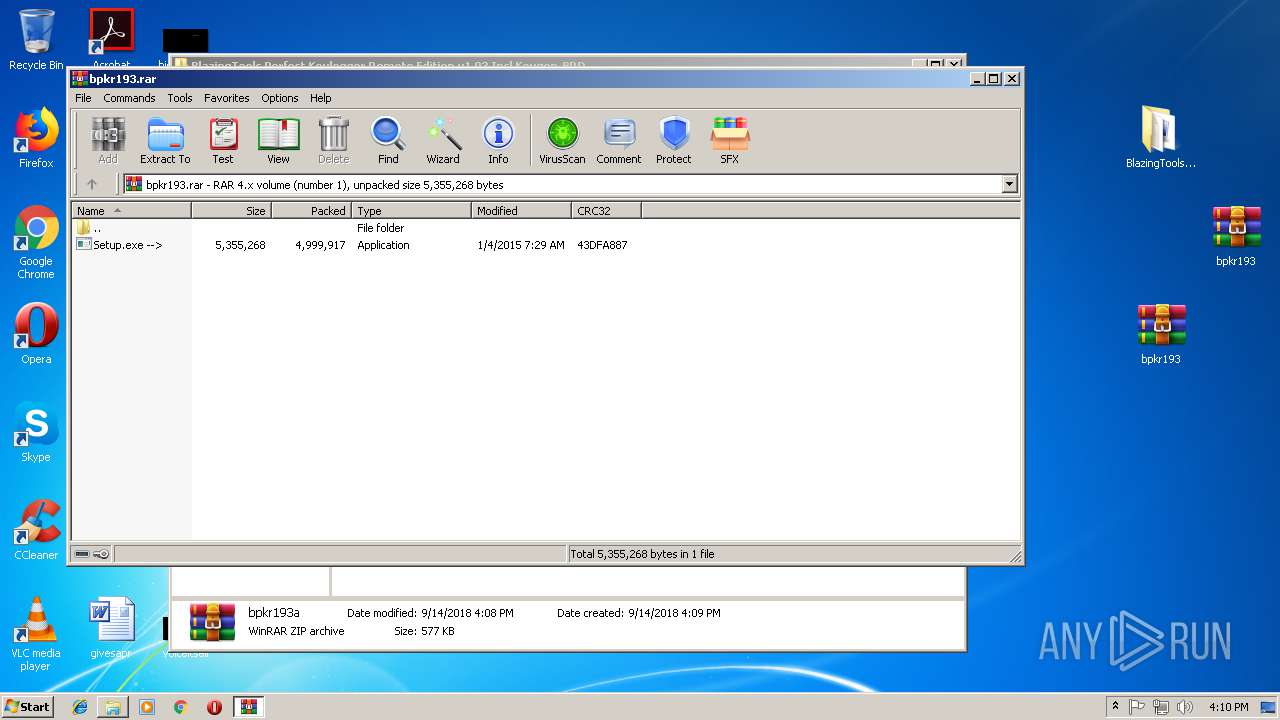Open Chrome from the taskbar
The height and width of the screenshot is (720, 1280).
(180, 706)
